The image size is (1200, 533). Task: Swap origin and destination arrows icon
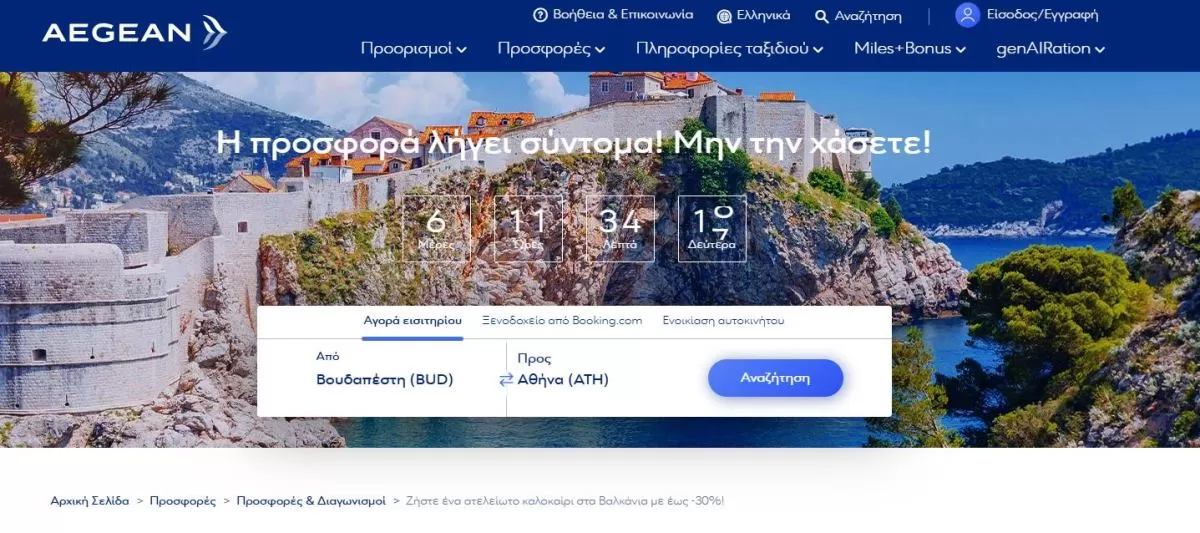pyautogui.click(x=506, y=380)
